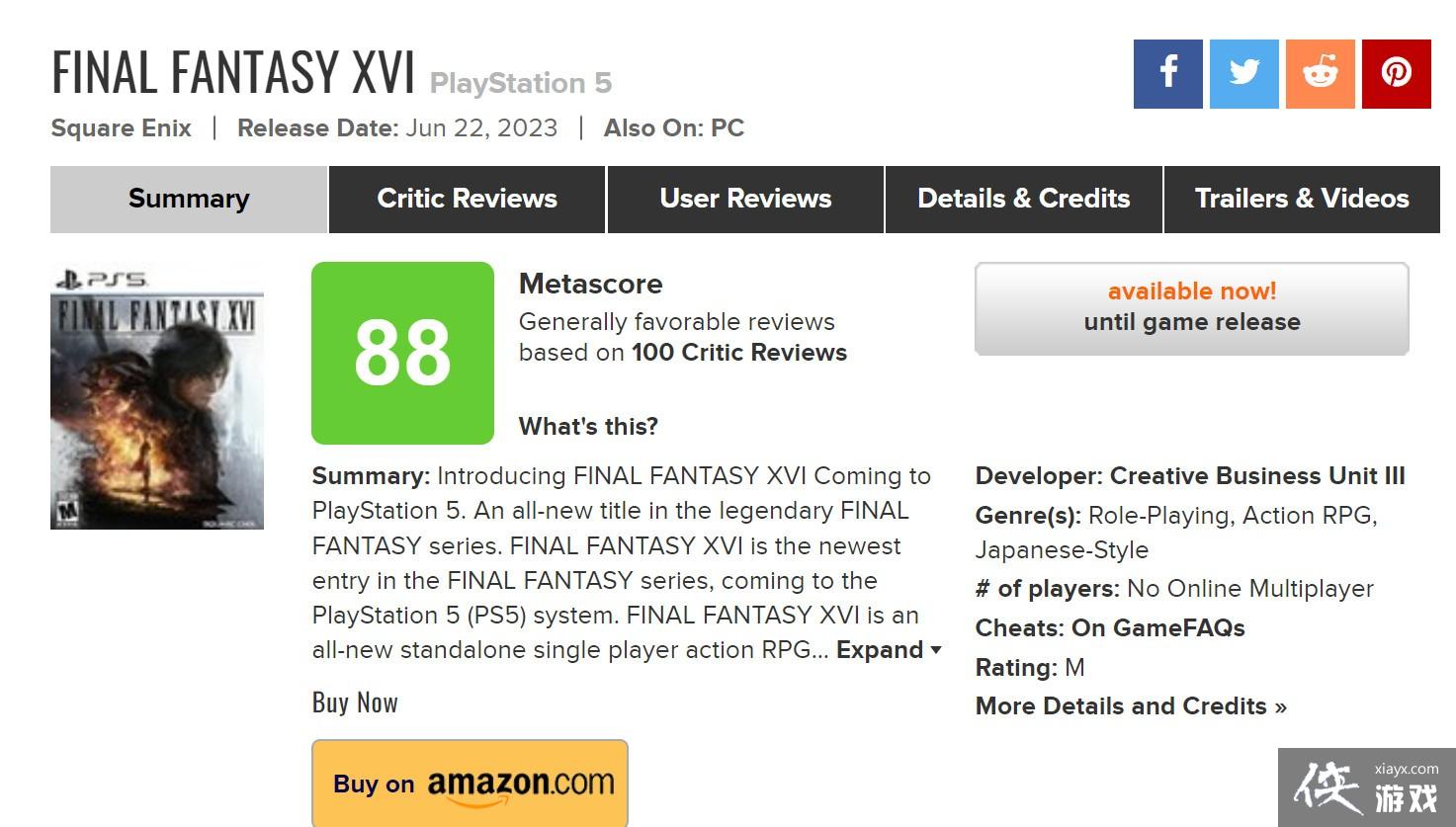Viewport: 1456px width, 827px height.
Task: Open the Final Fantasy XVI cover art
Action: 157,396
